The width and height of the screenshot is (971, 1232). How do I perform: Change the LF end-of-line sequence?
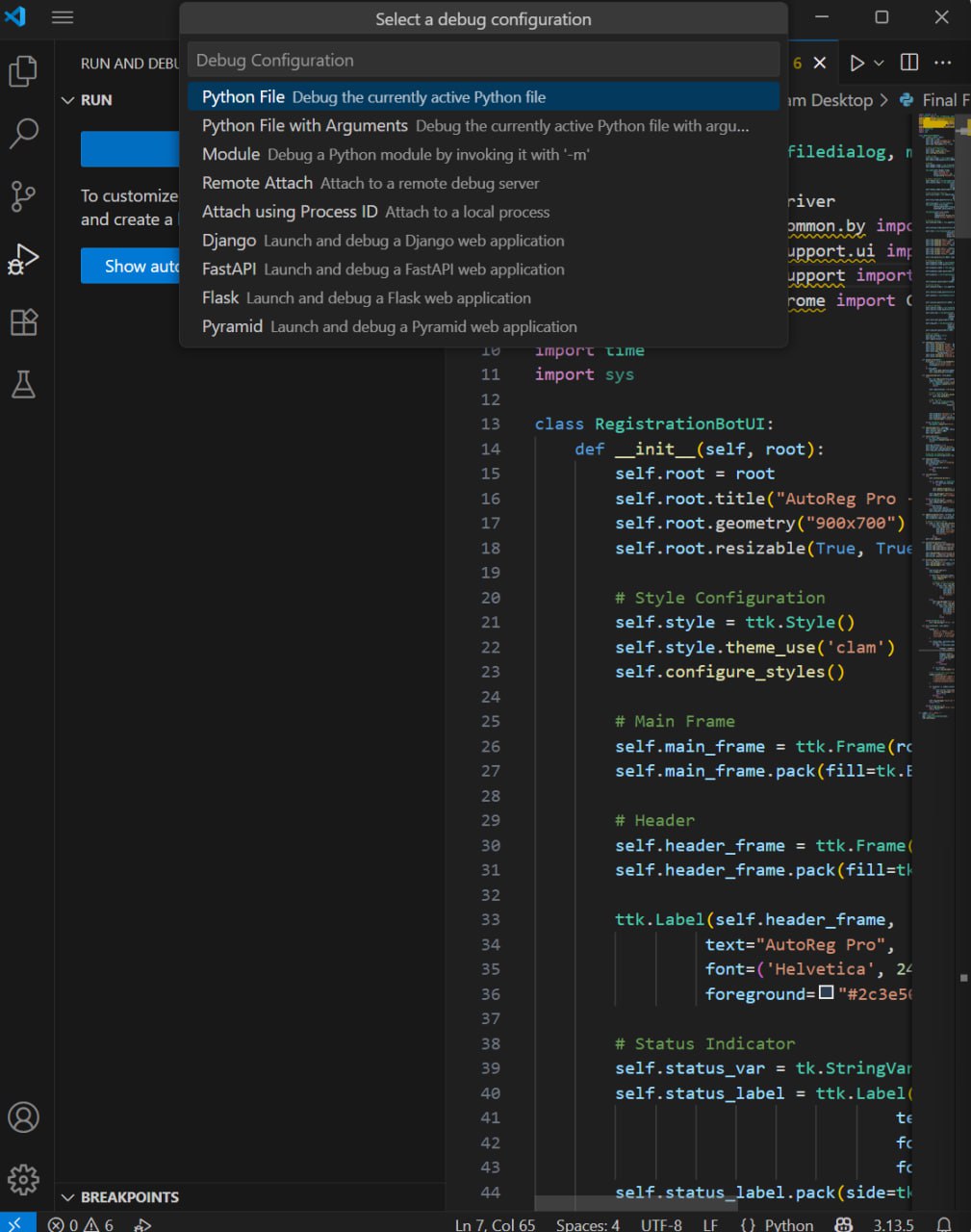pyautogui.click(x=710, y=1224)
